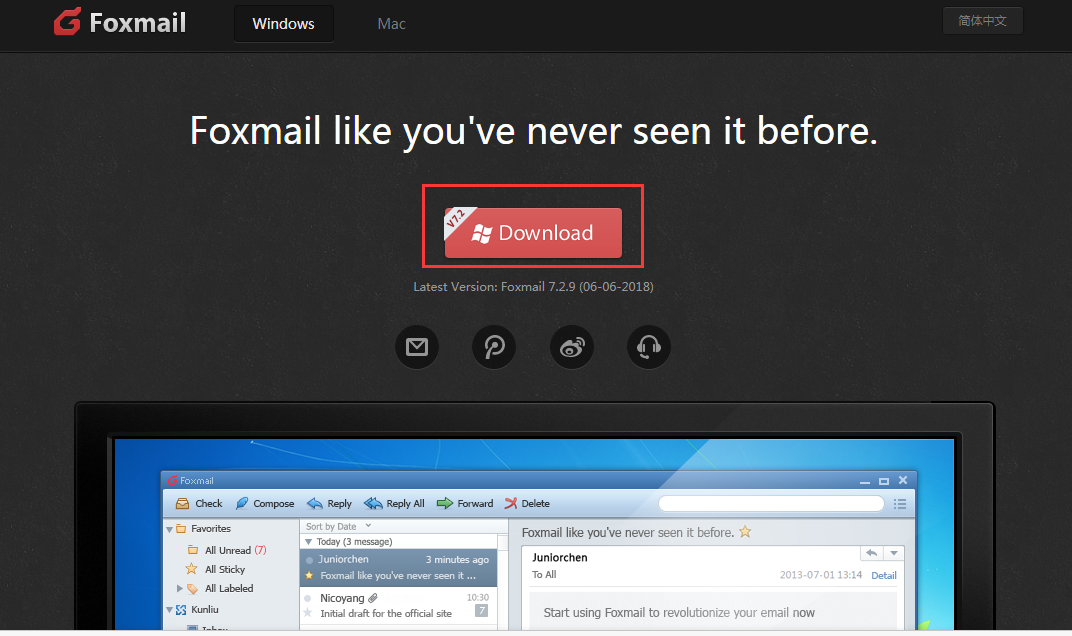Click the unread dot on Nicoyang message
Screen dimensions: 1072x636
pyautogui.click(x=308, y=598)
